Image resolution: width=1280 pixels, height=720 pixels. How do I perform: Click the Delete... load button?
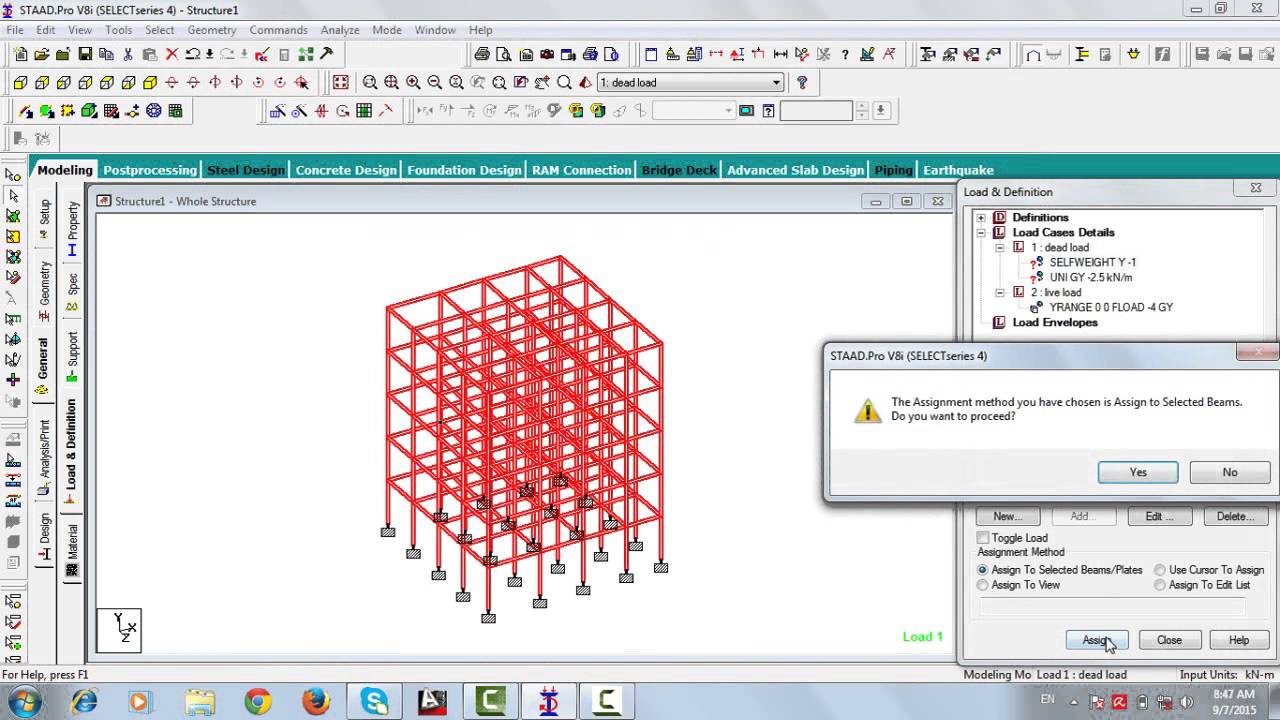click(x=1235, y=516)
